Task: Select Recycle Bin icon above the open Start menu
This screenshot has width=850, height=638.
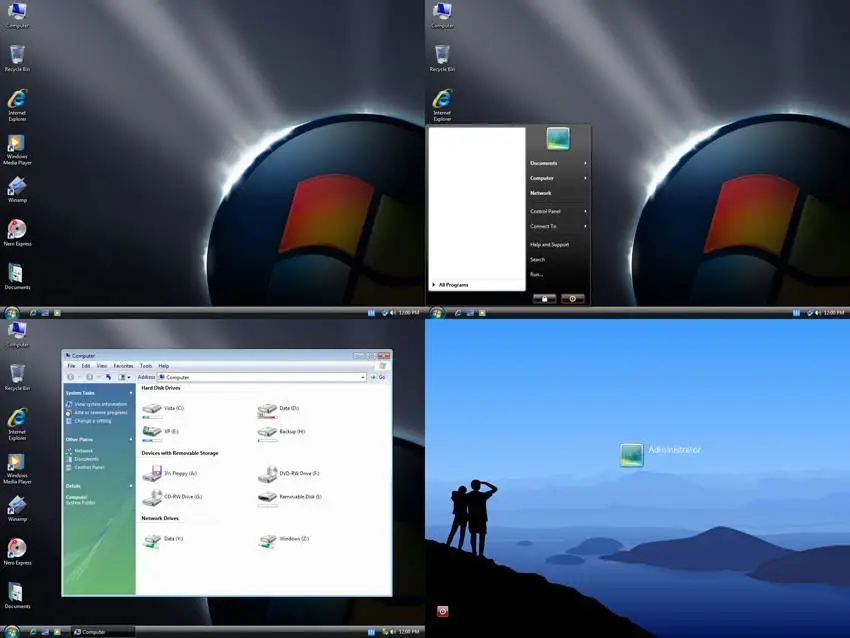Action: point(442,59)
